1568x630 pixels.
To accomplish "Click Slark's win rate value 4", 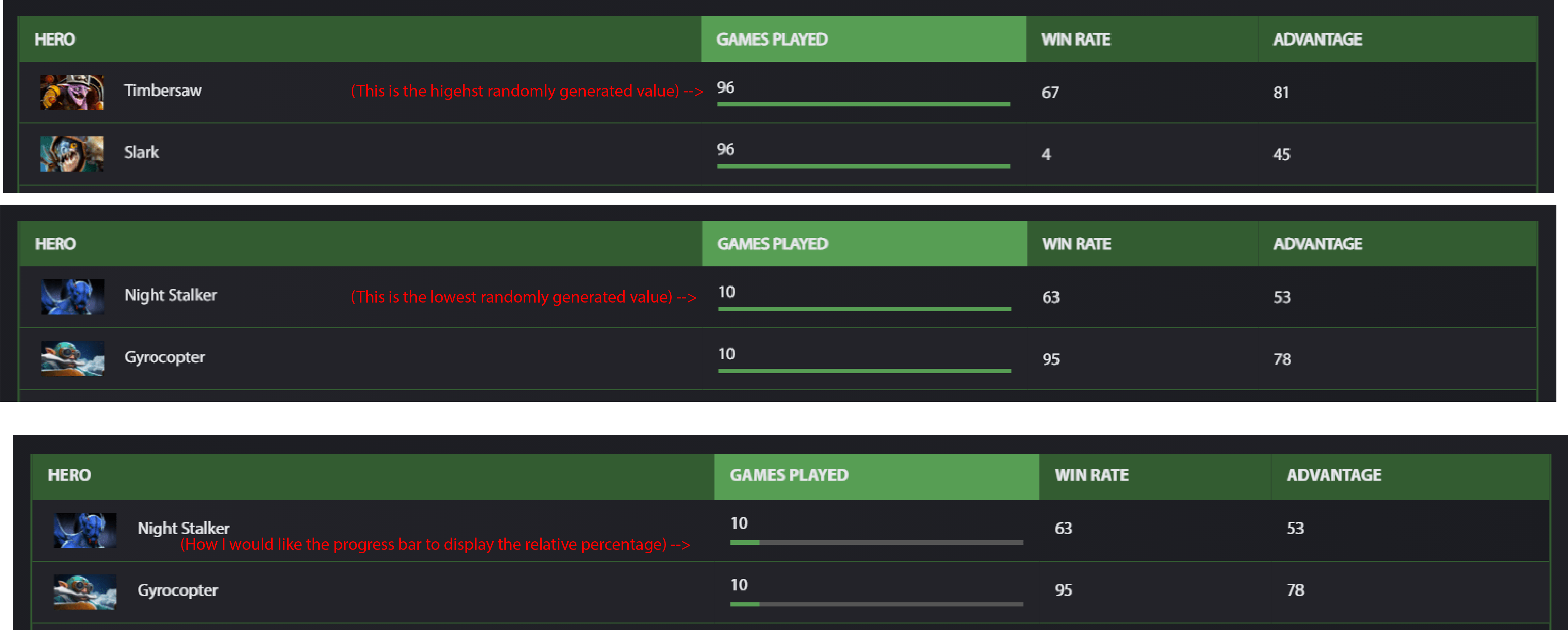I will [1046, 155].
